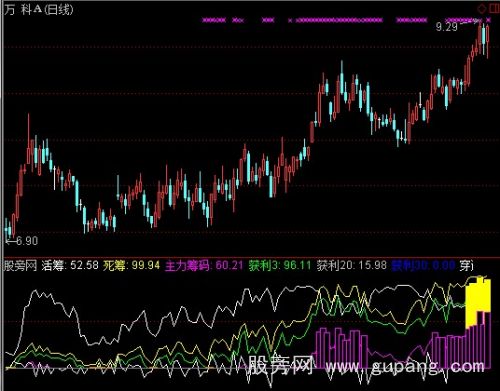Select the 获利20: 15.98 indicator value
Screen dimensions: 500x391
pyautogui.click(x=352, y=266)
